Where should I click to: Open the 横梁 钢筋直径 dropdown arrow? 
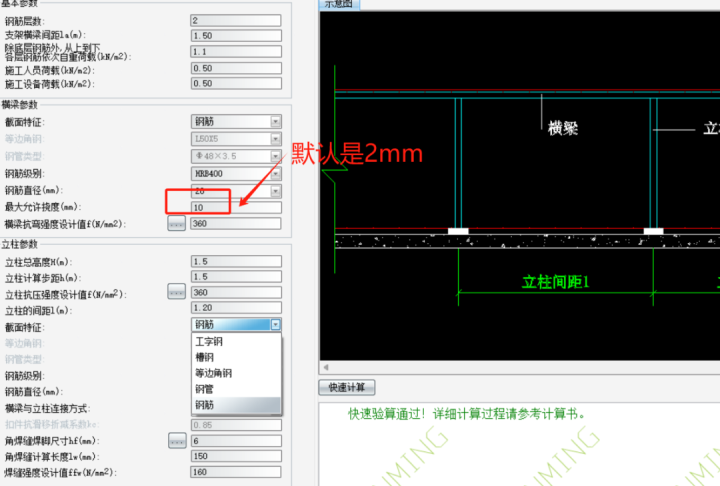(276, 191)
